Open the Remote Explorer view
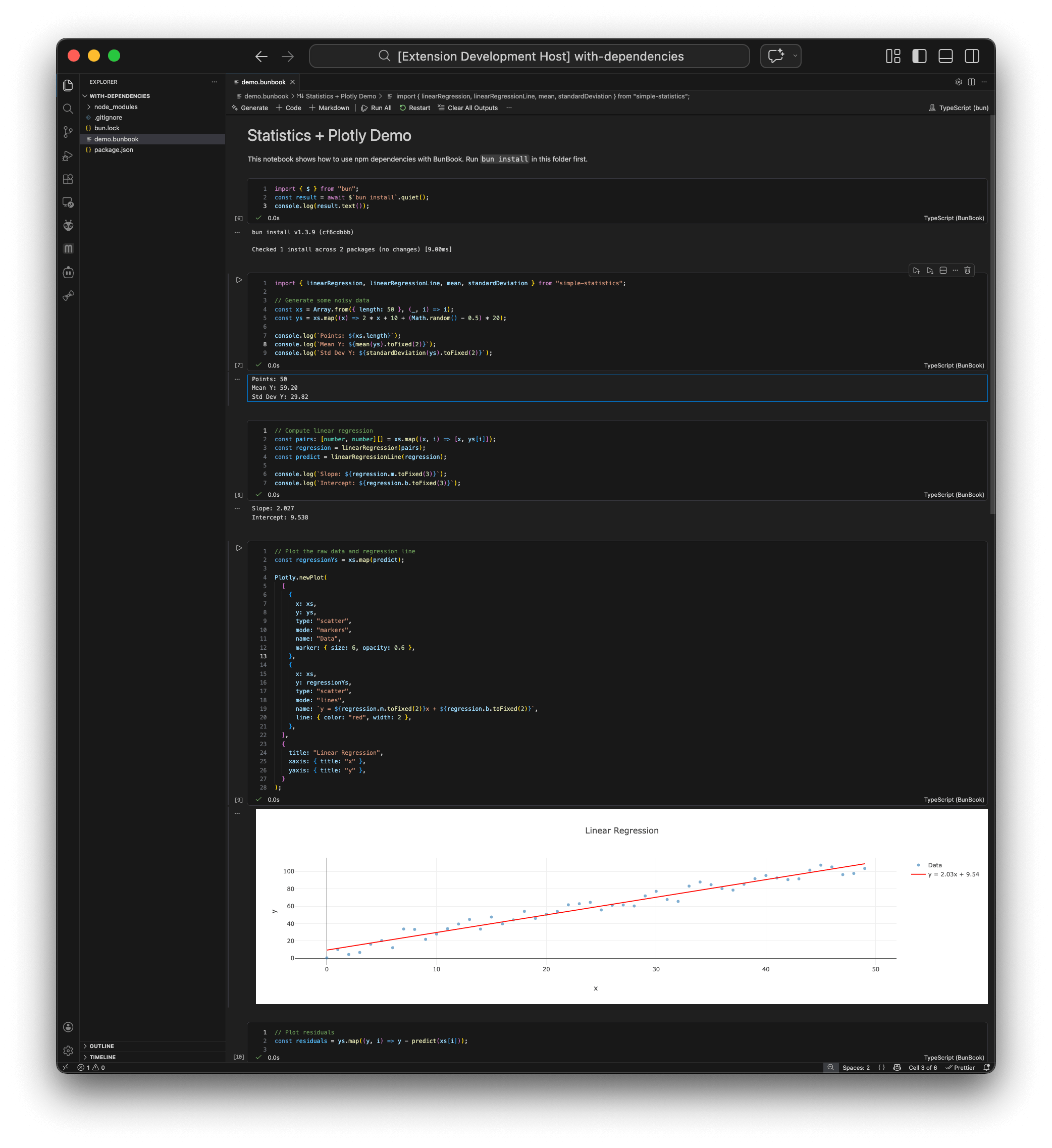 coord(68,202)
